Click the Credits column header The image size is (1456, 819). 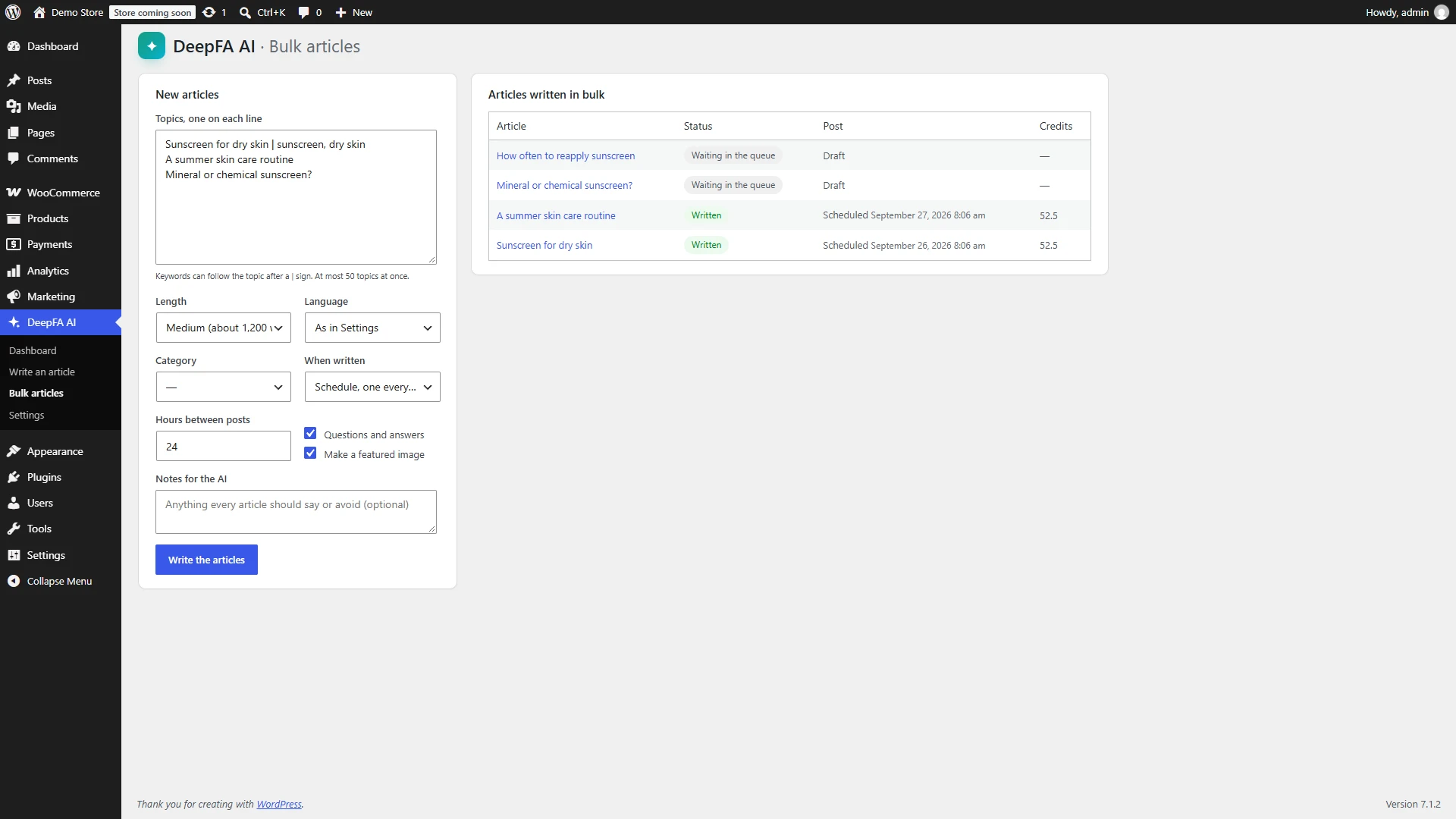point(1056,126)
